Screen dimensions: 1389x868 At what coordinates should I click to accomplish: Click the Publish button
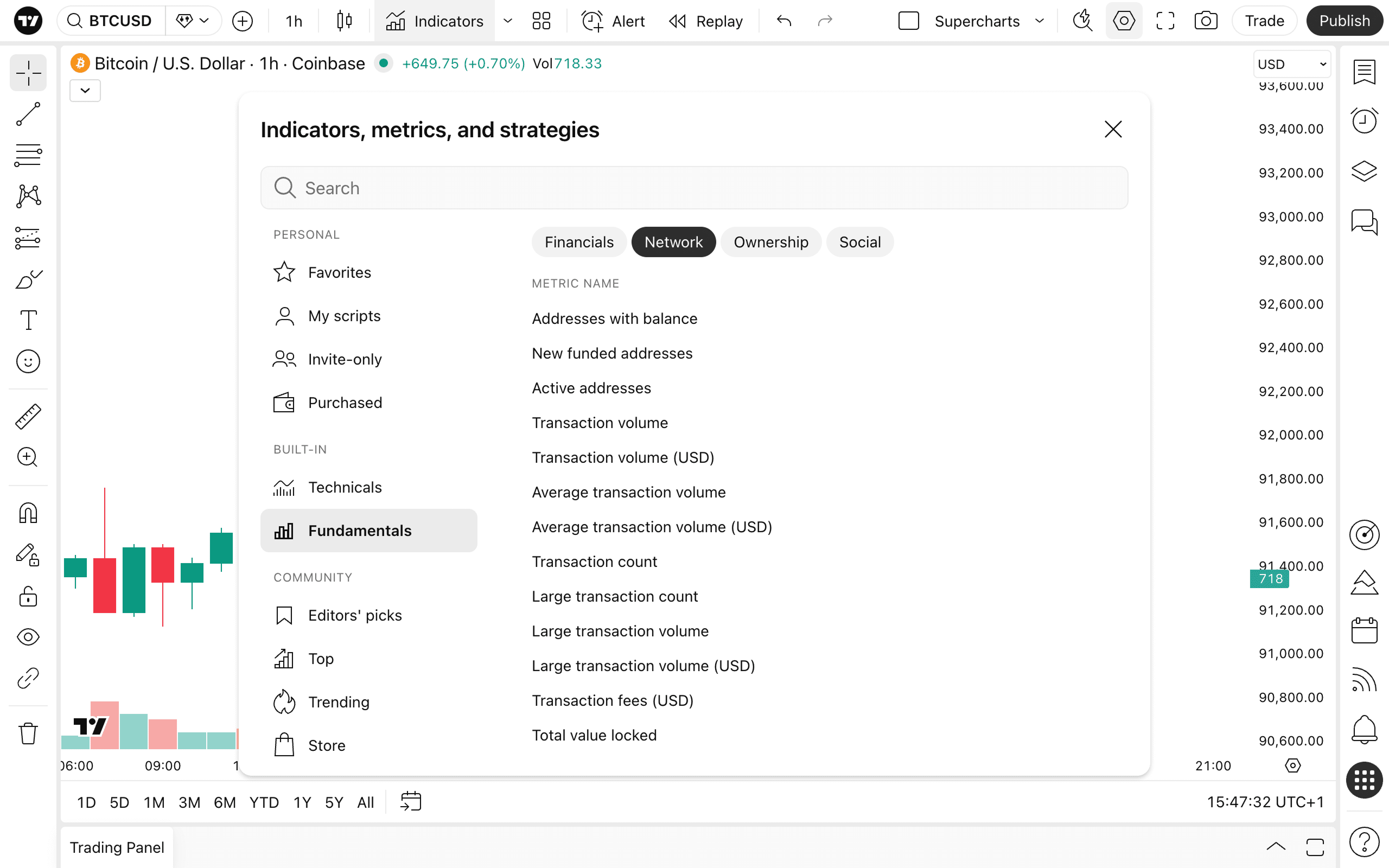(1343, 21)
